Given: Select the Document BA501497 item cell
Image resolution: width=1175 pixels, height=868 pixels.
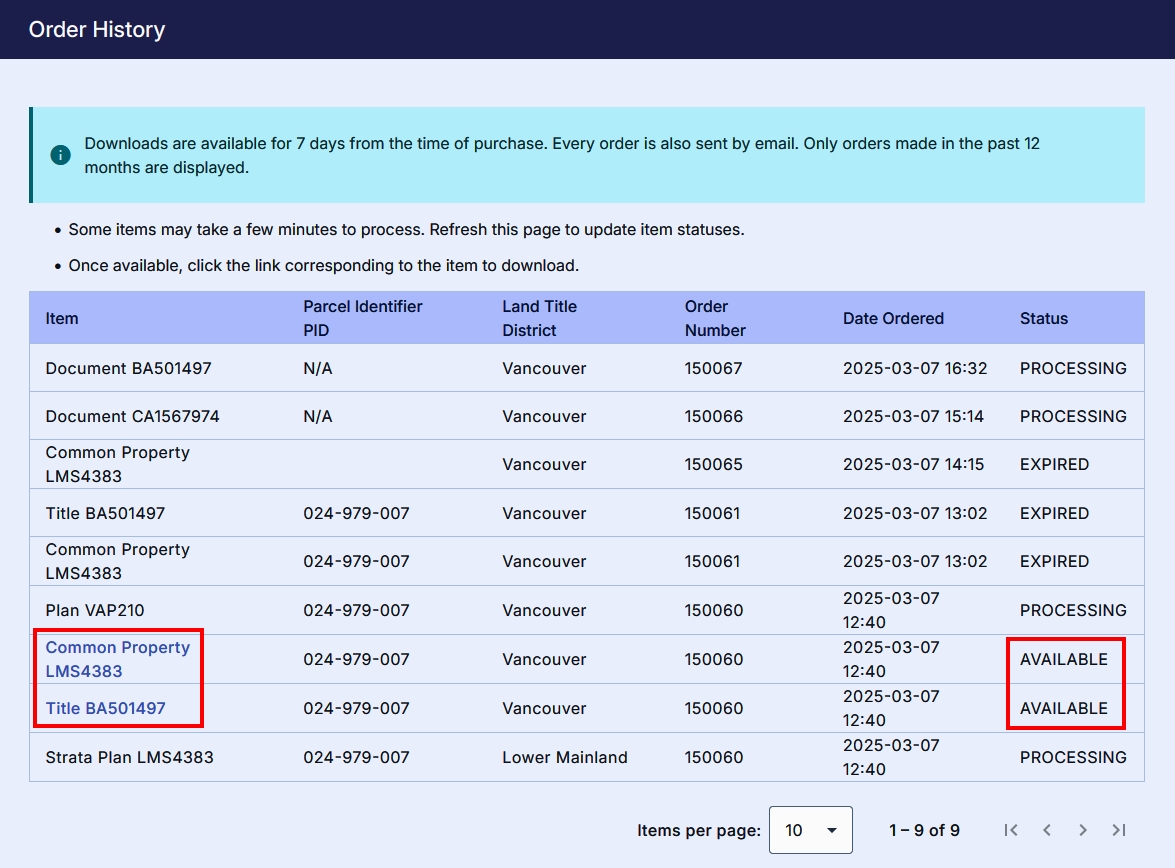Looking at the screenshot, I should point(128,368).
